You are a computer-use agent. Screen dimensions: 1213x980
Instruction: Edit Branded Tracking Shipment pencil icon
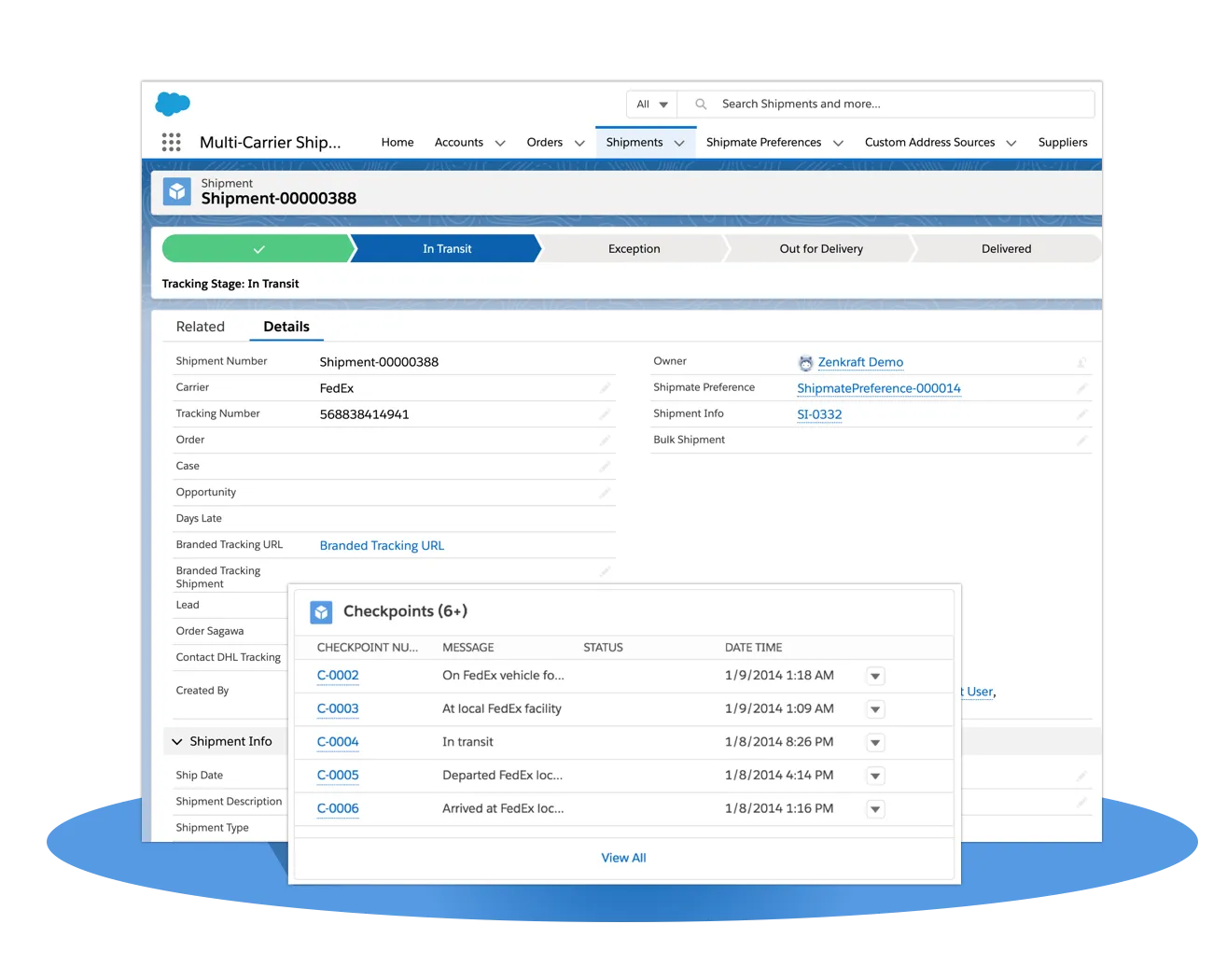[605, 571]
